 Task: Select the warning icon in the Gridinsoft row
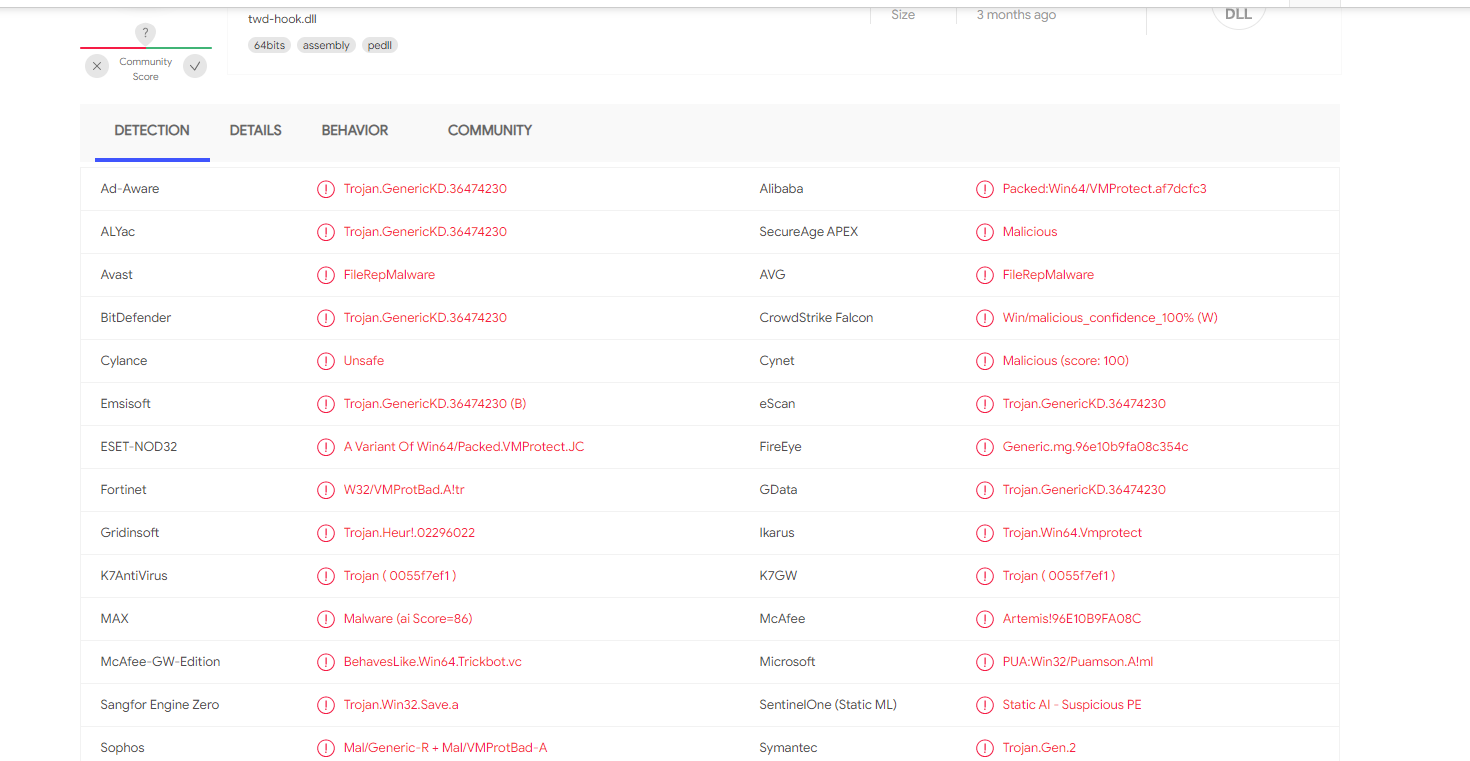pyautogui.click(x=326, y=533)
